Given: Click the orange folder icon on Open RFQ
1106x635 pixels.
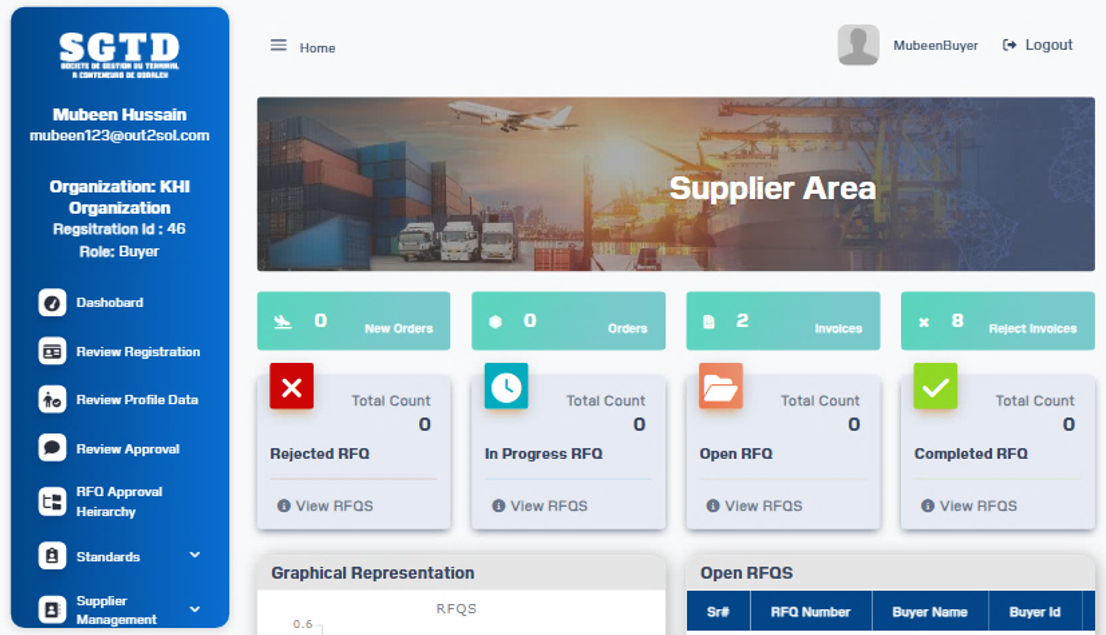Looking at the screenshot, I should click(720, 387).
